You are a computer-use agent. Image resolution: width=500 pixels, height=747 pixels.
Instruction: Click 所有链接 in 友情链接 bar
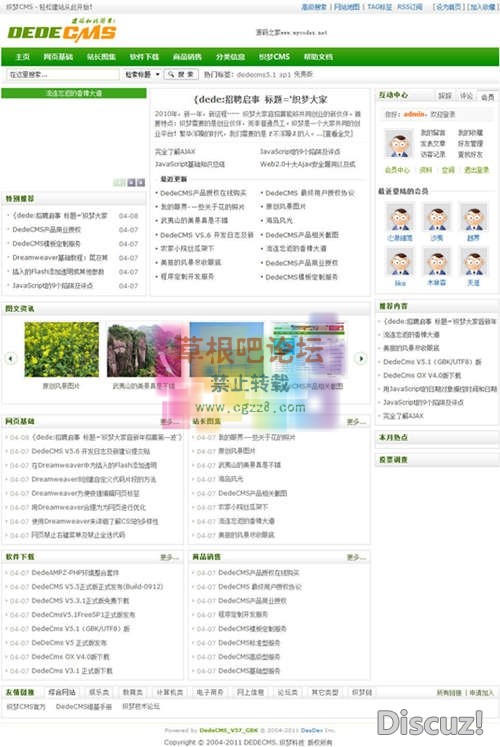(449, 693)
